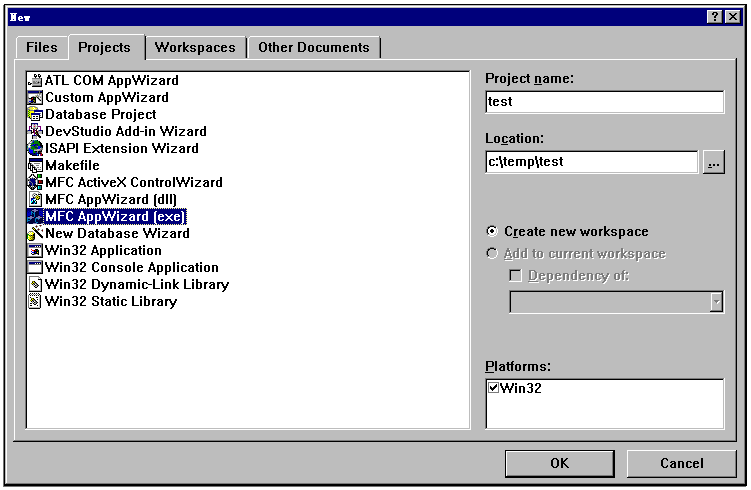Switch to the Projects tab
The image size is (751, 490).
coord(104,47)
